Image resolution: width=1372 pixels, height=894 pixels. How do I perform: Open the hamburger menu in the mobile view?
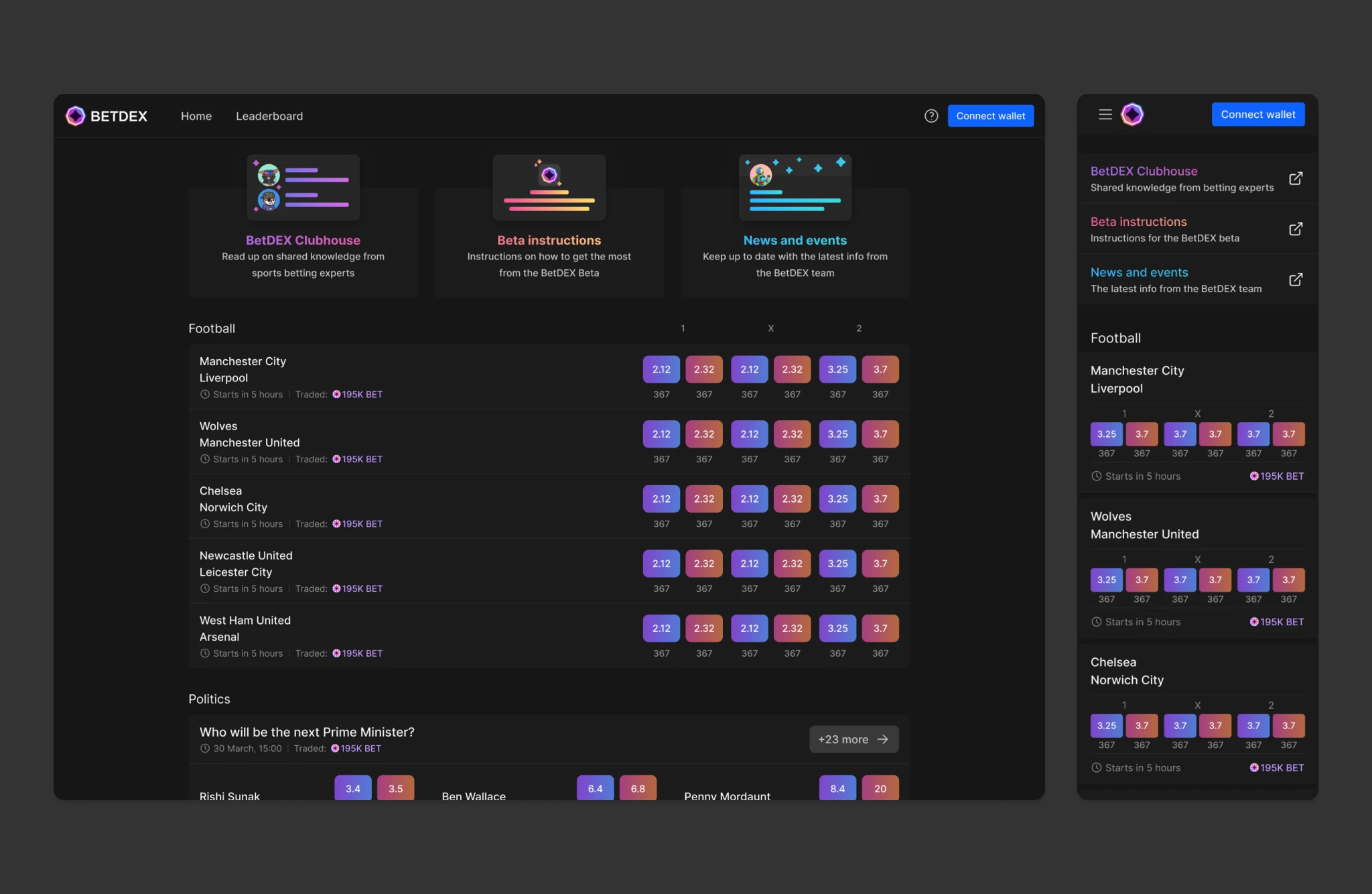click(1105, 114)
